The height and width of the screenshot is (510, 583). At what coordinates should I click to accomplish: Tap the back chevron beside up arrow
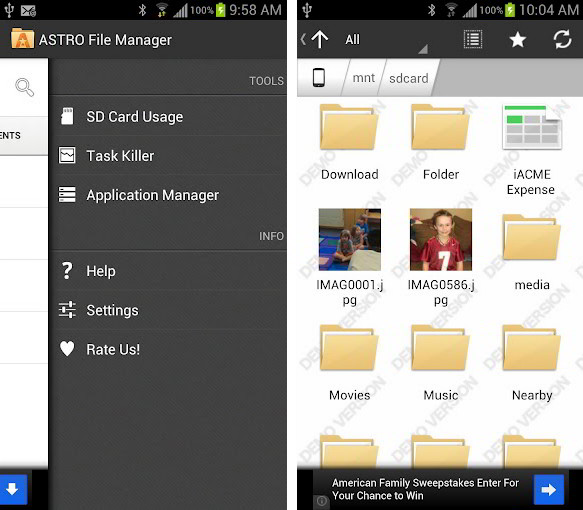pos(303,39)
